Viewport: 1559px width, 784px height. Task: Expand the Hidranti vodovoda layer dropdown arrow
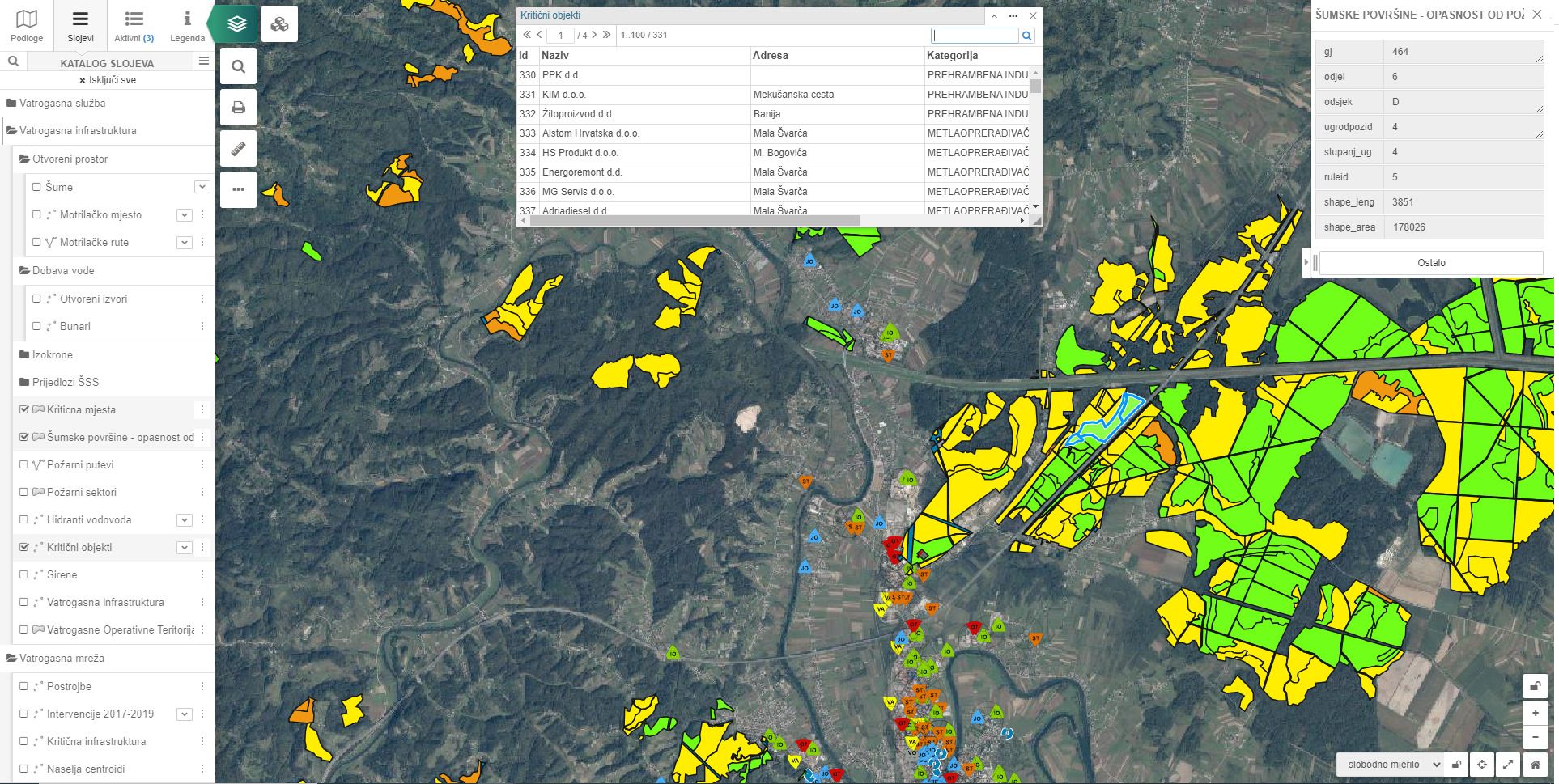185,520
